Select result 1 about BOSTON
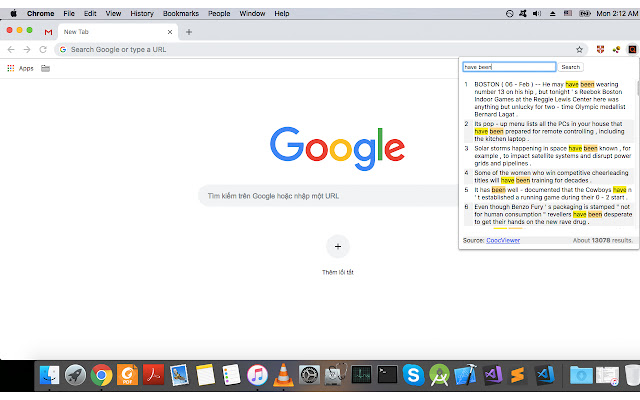 (549, 99)
